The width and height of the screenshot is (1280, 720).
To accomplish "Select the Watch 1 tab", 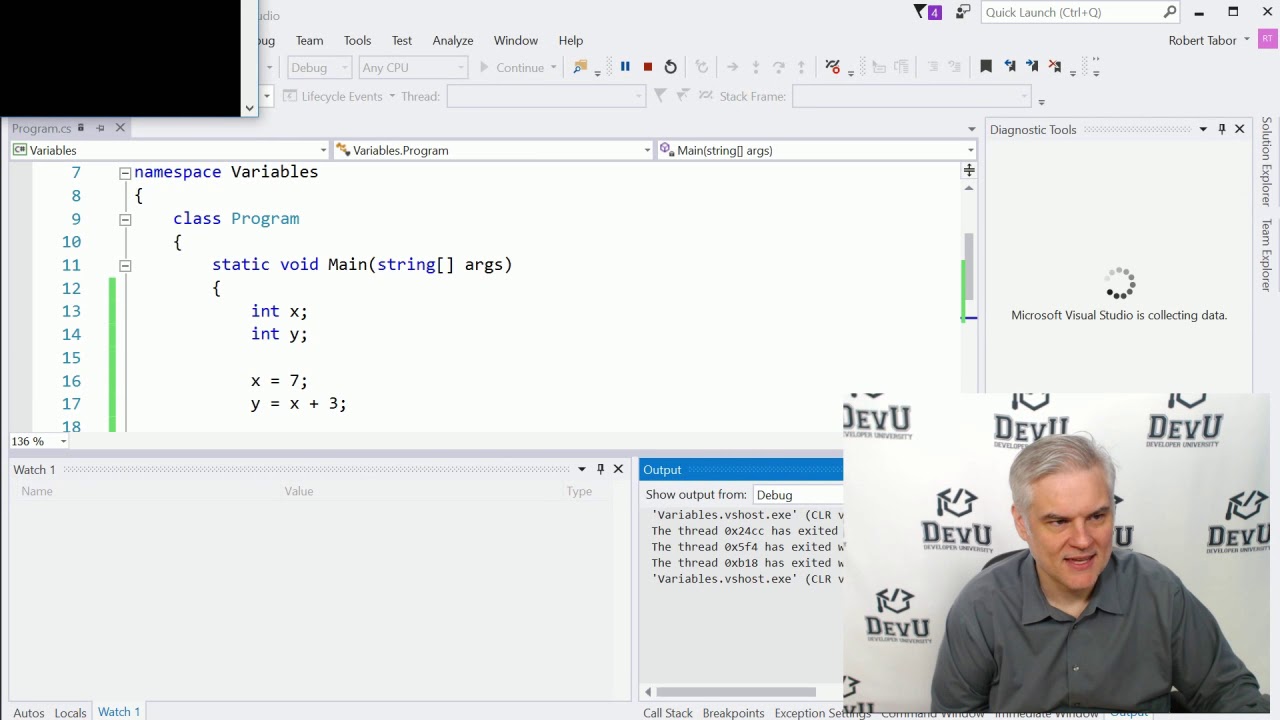I will (119, 712).
